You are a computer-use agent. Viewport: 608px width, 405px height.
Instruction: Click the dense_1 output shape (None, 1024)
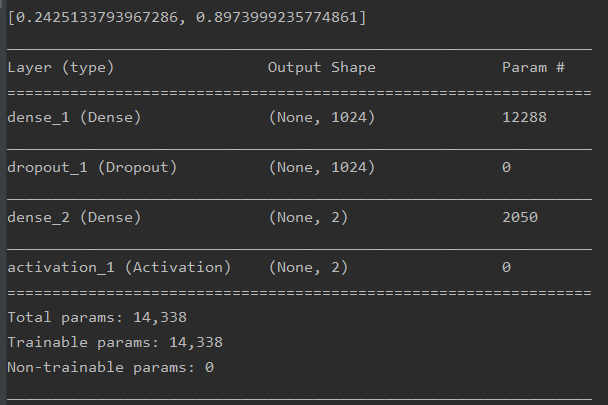click(x=321, y=118)
